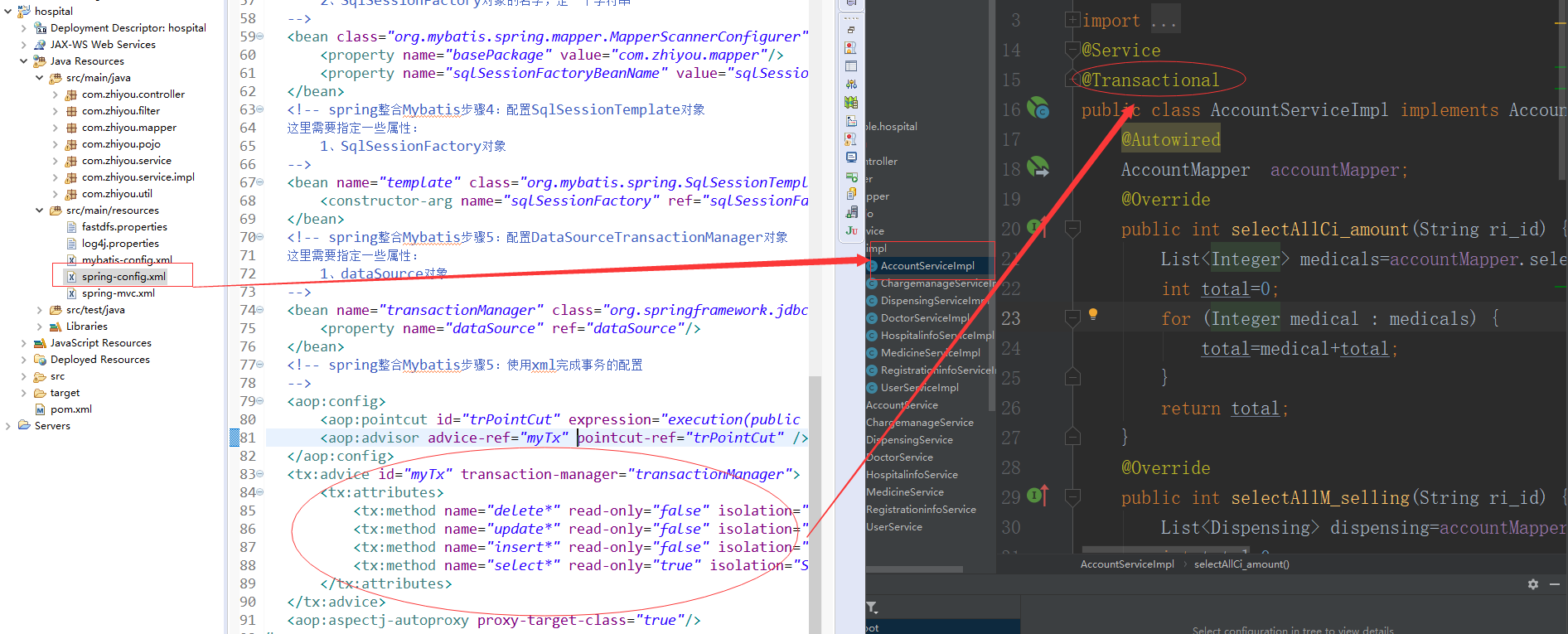Click the XML file icon beside spring-mvc.xml
This screenshot has width=1568, height=634.
tap(72, 293)
